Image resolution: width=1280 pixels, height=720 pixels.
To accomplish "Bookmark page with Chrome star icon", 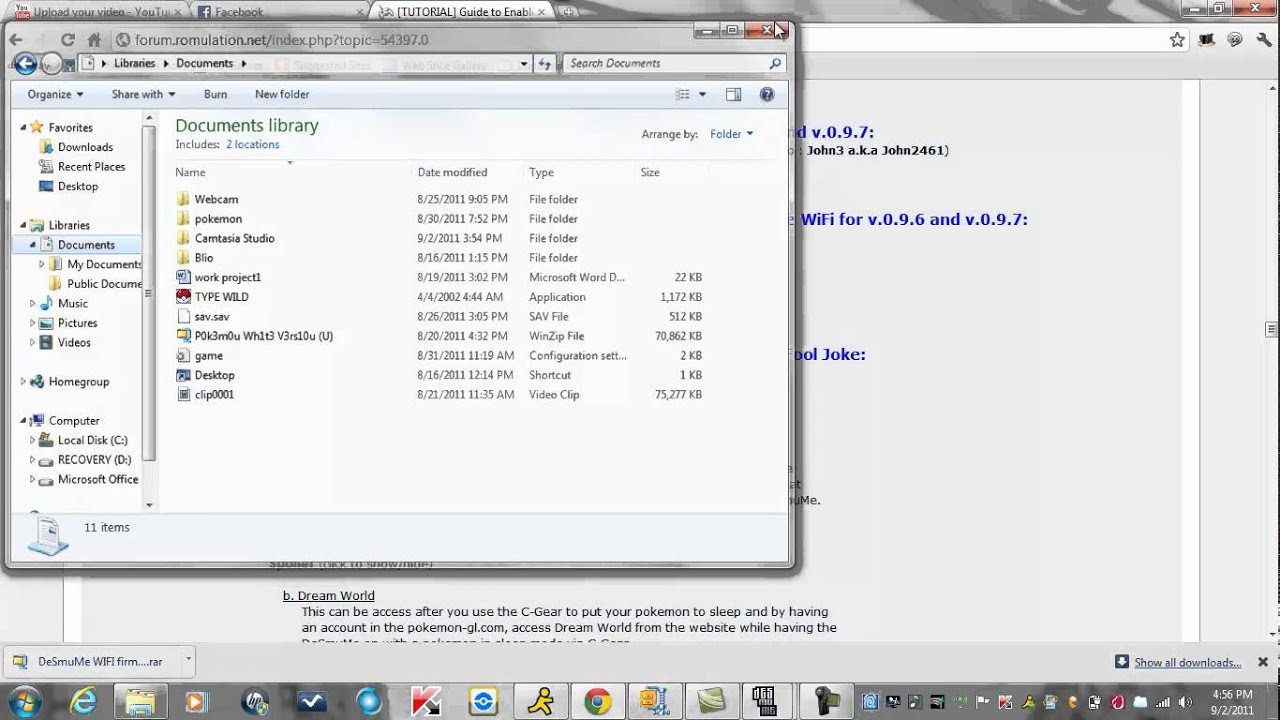I will (1177, 40).
